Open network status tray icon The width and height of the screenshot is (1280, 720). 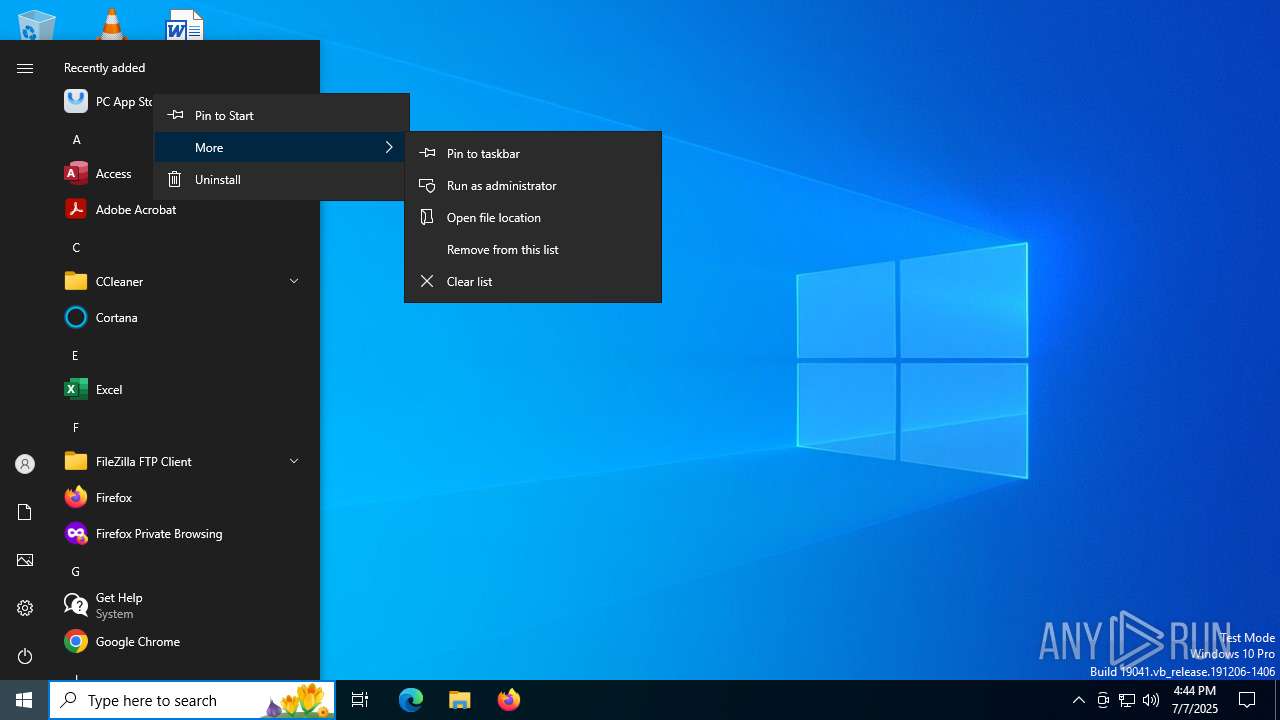(x=1127, y=700)
